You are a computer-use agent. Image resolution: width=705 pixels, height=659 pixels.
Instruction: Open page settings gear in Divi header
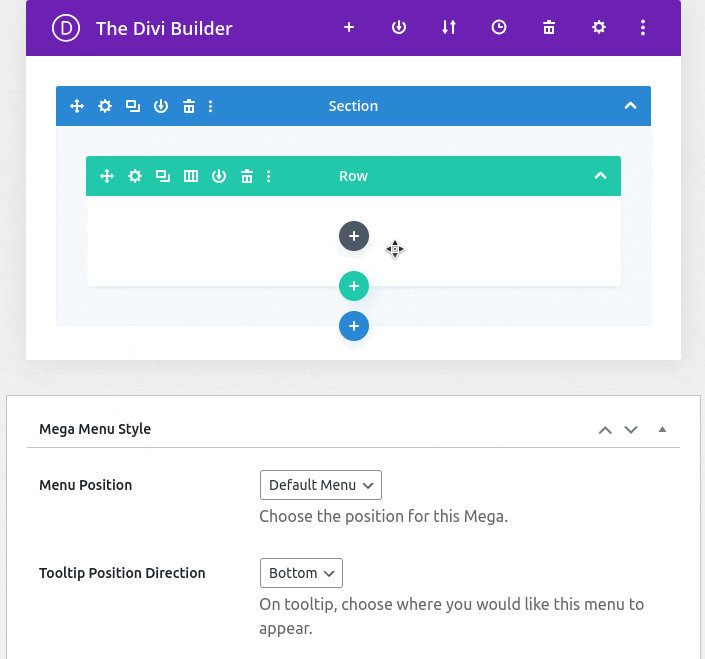598,27
